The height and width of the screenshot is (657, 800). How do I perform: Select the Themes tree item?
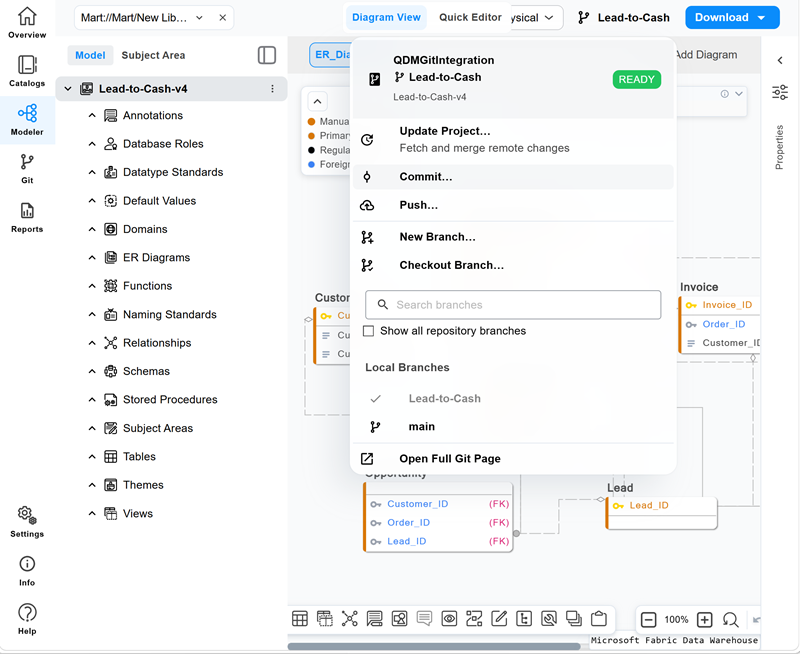(x=143, y=485)
